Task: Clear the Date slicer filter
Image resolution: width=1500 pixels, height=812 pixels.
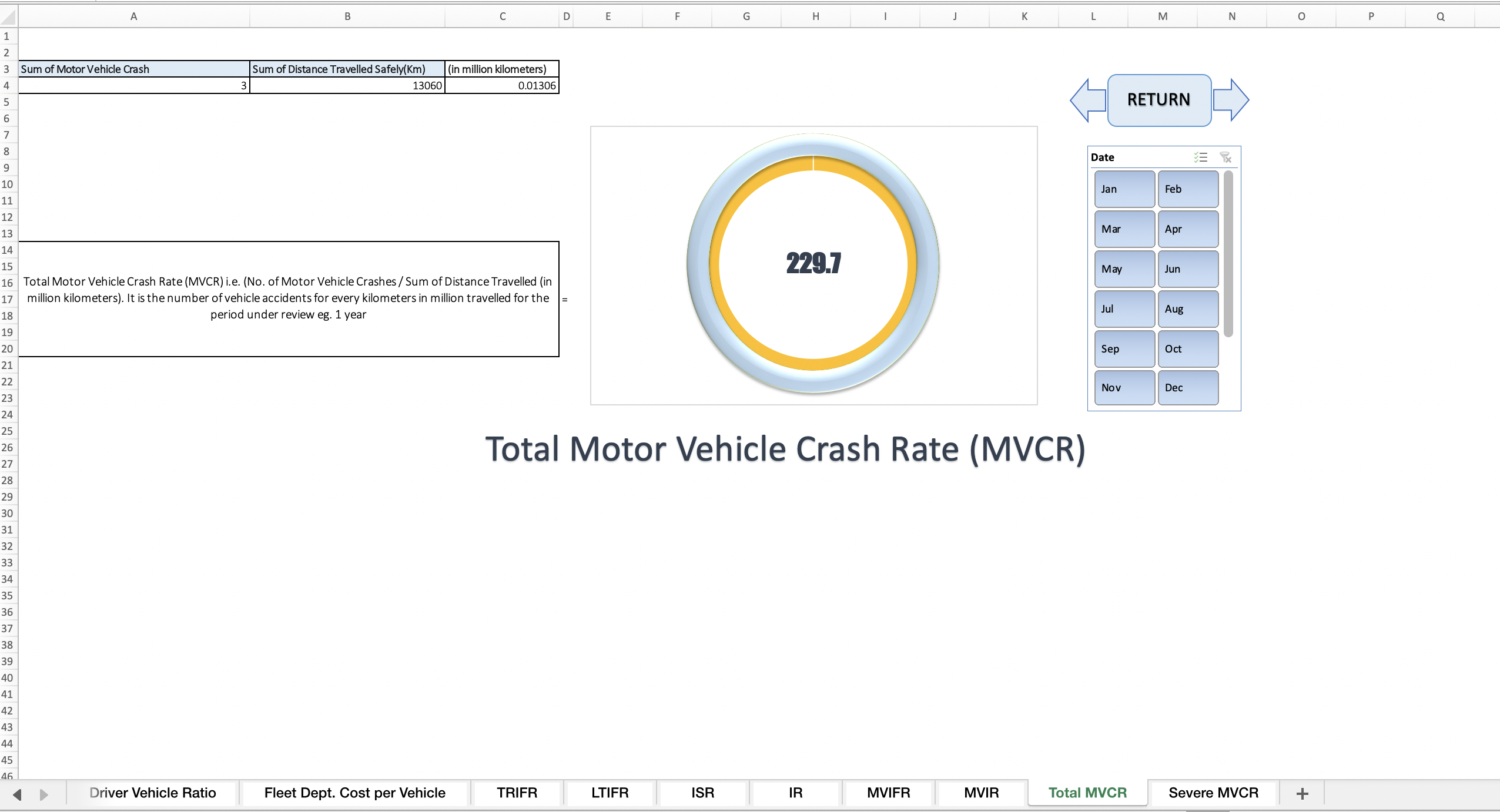Action: tap(1226, 157)
